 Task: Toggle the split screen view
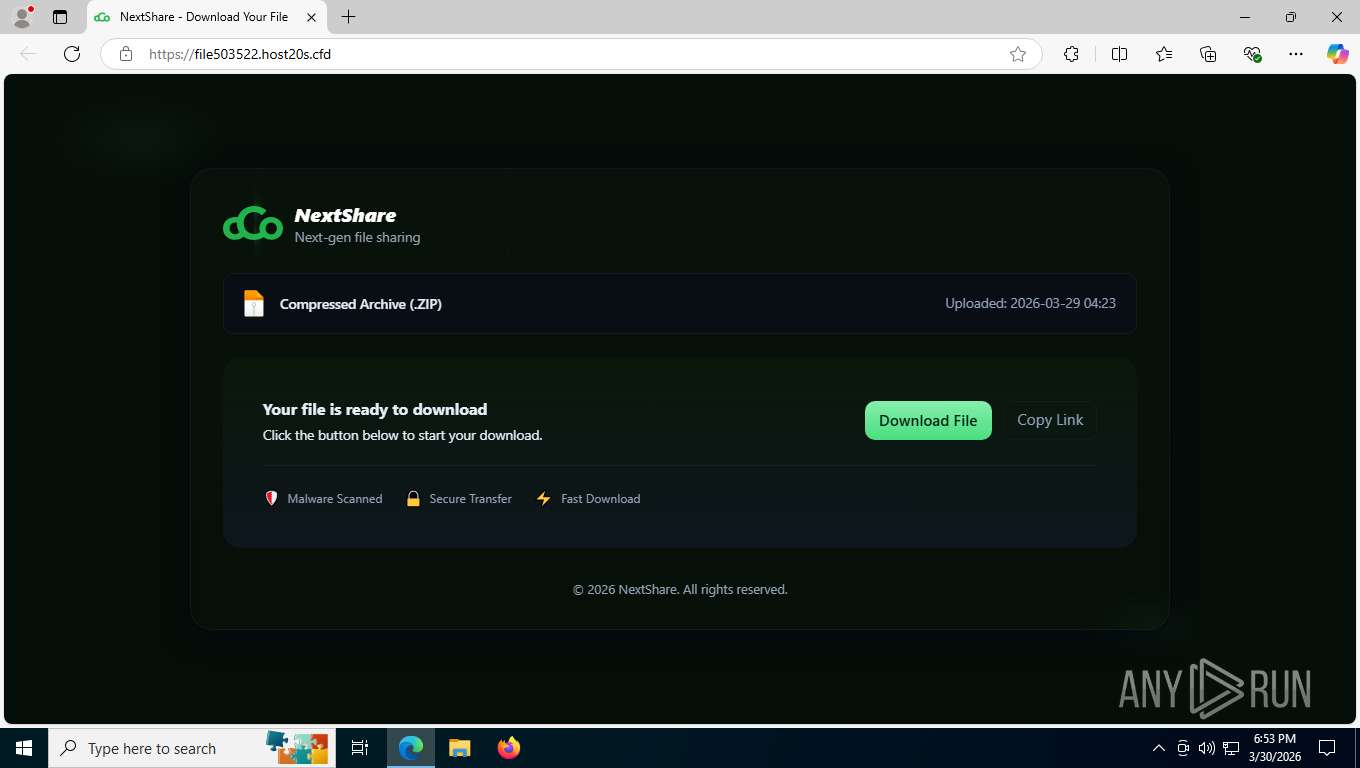tap(1120, 54)
